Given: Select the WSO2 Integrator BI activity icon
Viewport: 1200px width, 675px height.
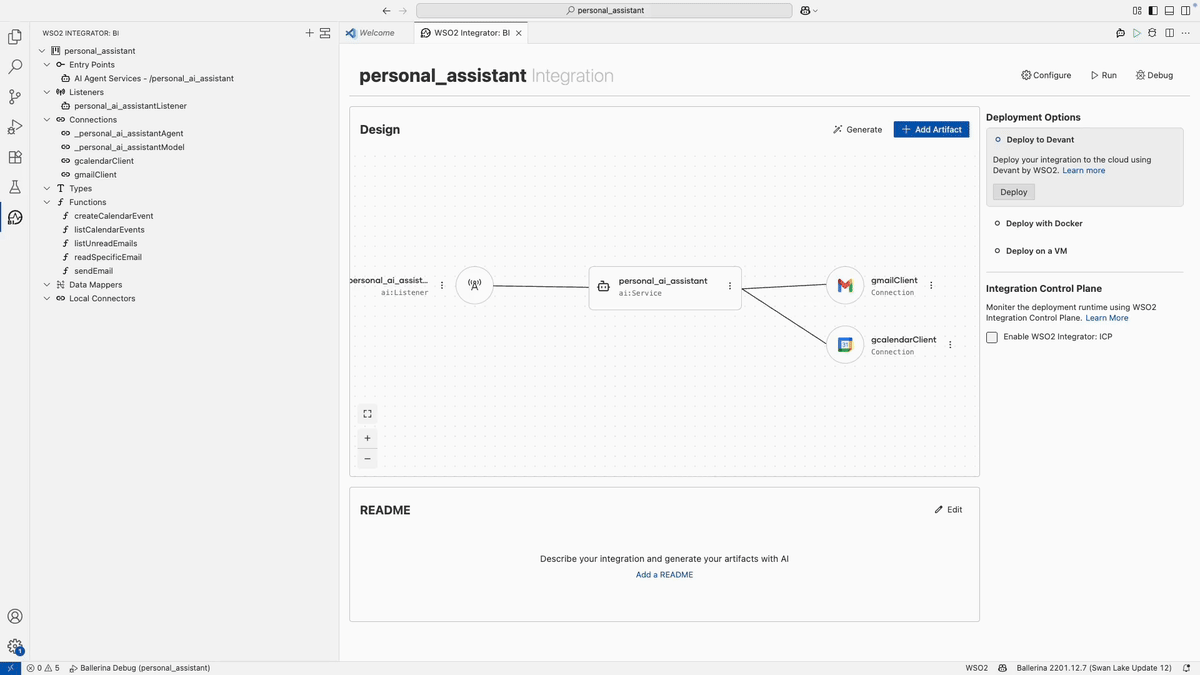Looking at the screenshot, I should (15, 217).
